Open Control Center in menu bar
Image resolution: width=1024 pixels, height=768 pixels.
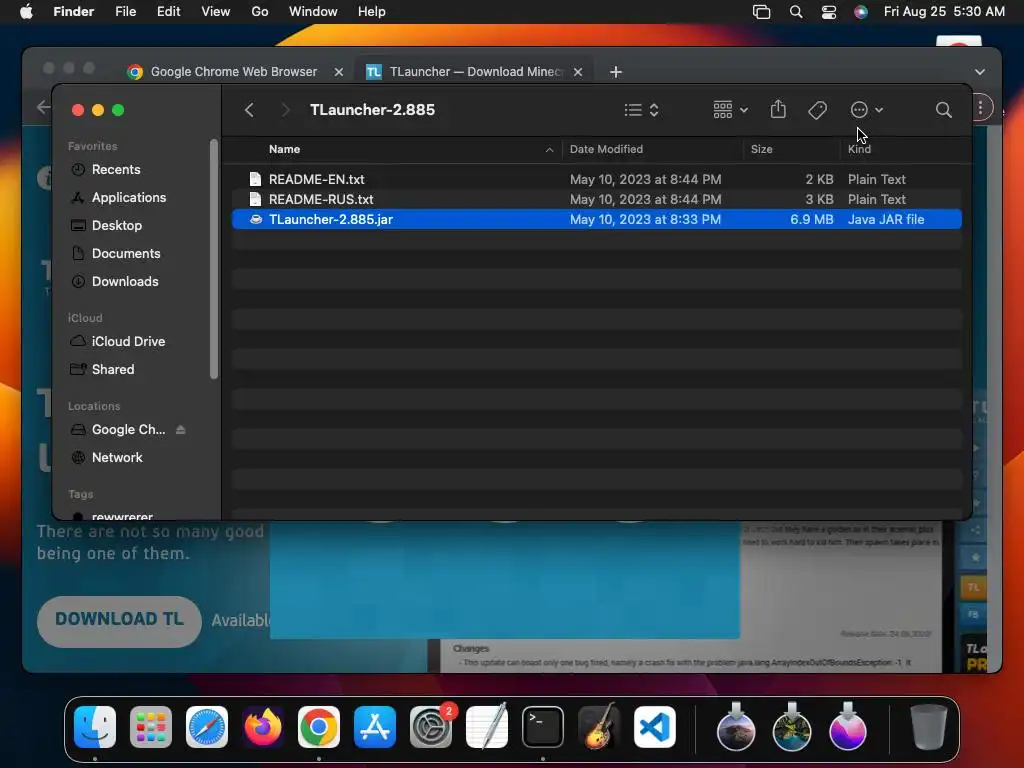click(x=828, y=11)
